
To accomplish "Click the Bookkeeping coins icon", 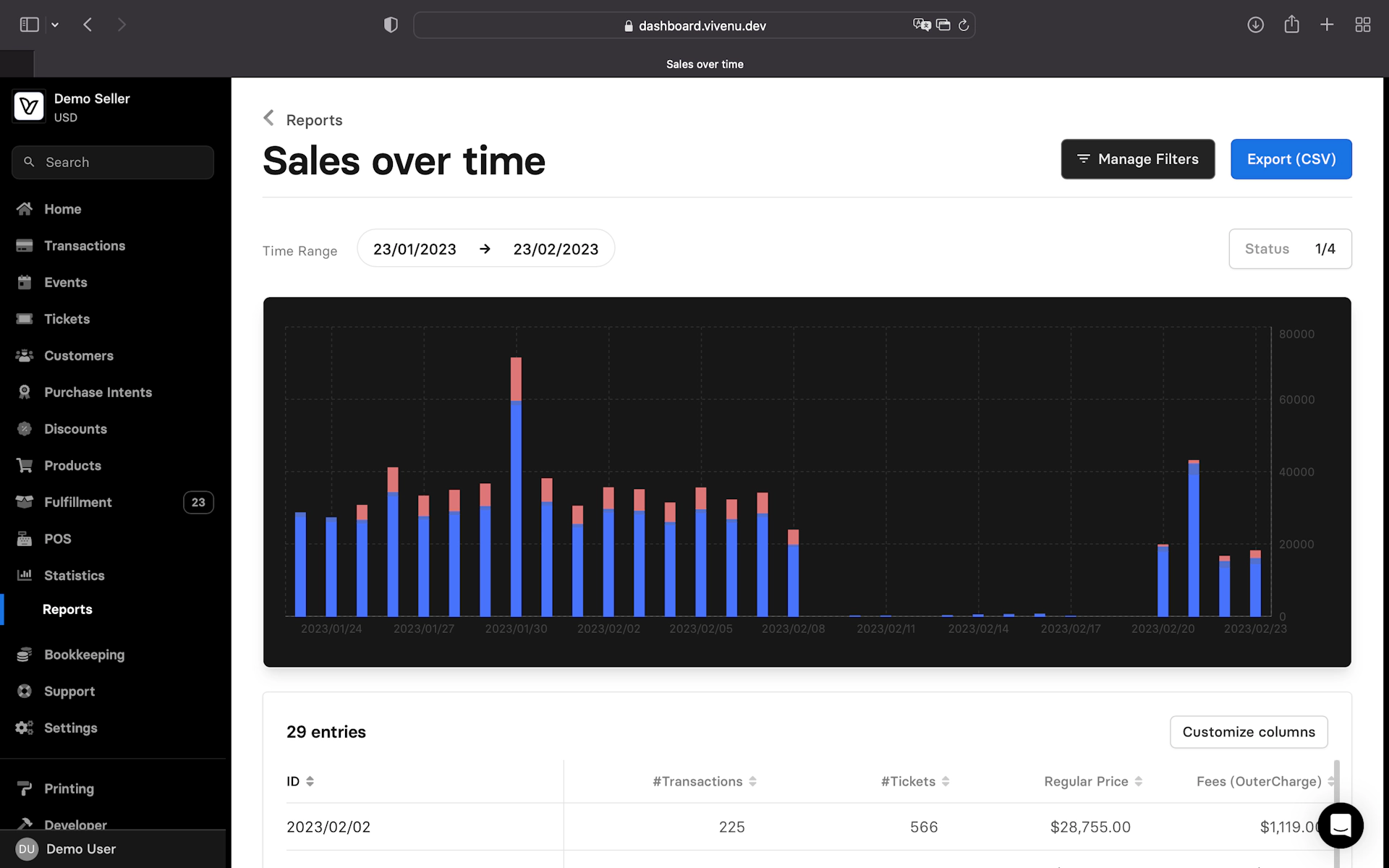I will click(25, 655).
